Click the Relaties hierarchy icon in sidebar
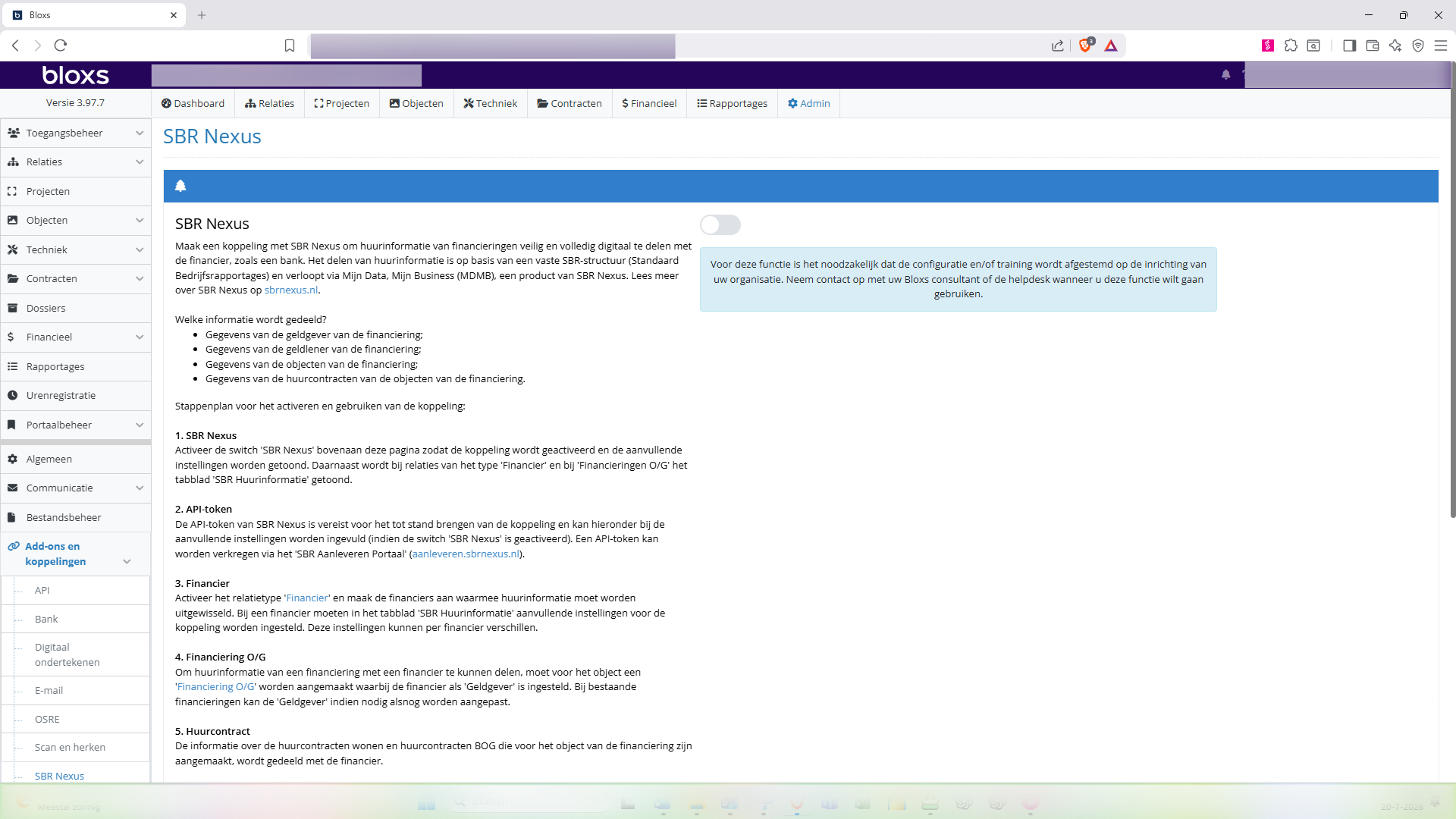Screen dimensions: 1456x819 pos(13,162)
